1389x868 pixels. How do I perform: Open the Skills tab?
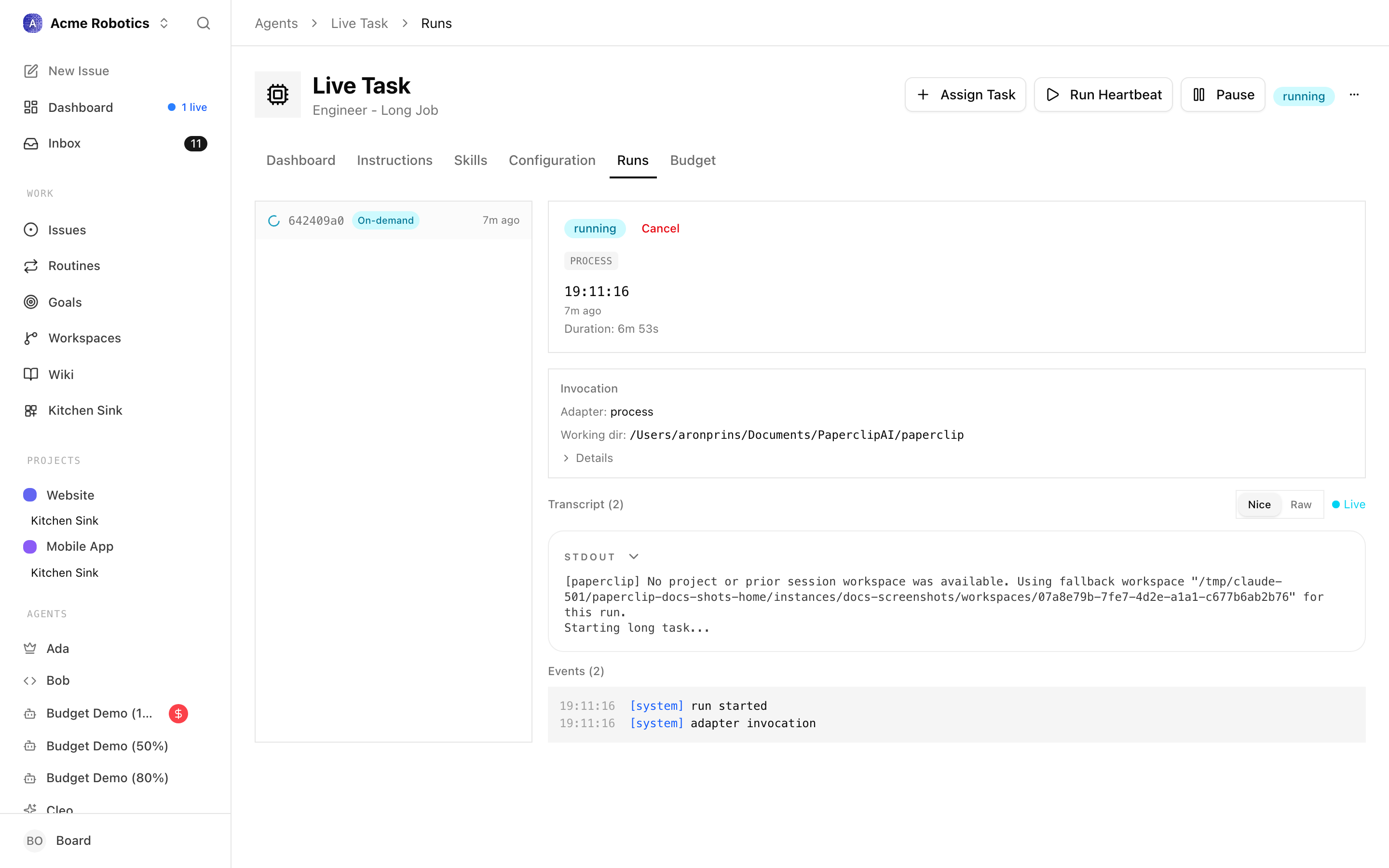click(x=471, y=160)
